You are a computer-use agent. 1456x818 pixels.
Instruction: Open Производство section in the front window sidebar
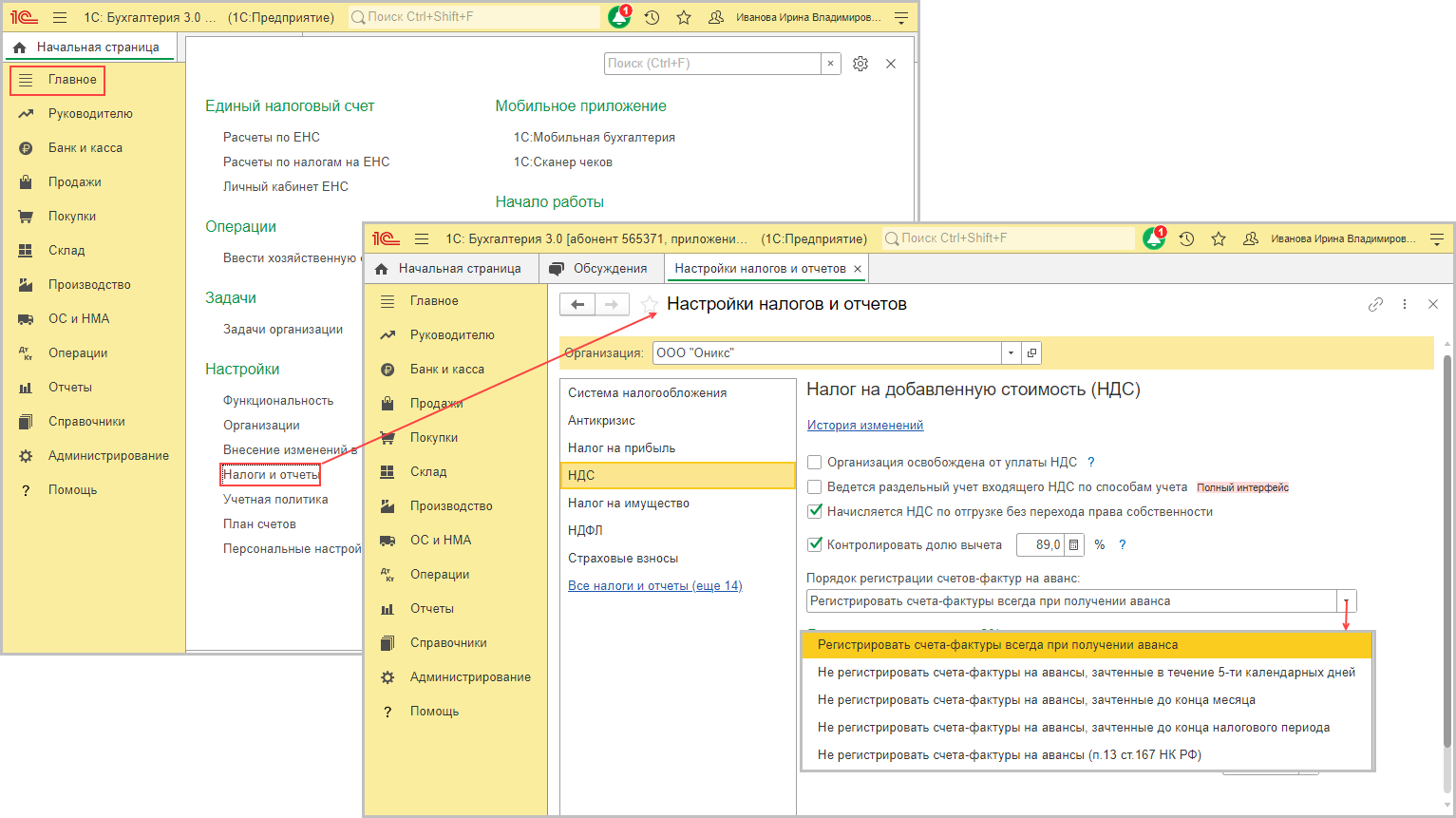[451, 506]
